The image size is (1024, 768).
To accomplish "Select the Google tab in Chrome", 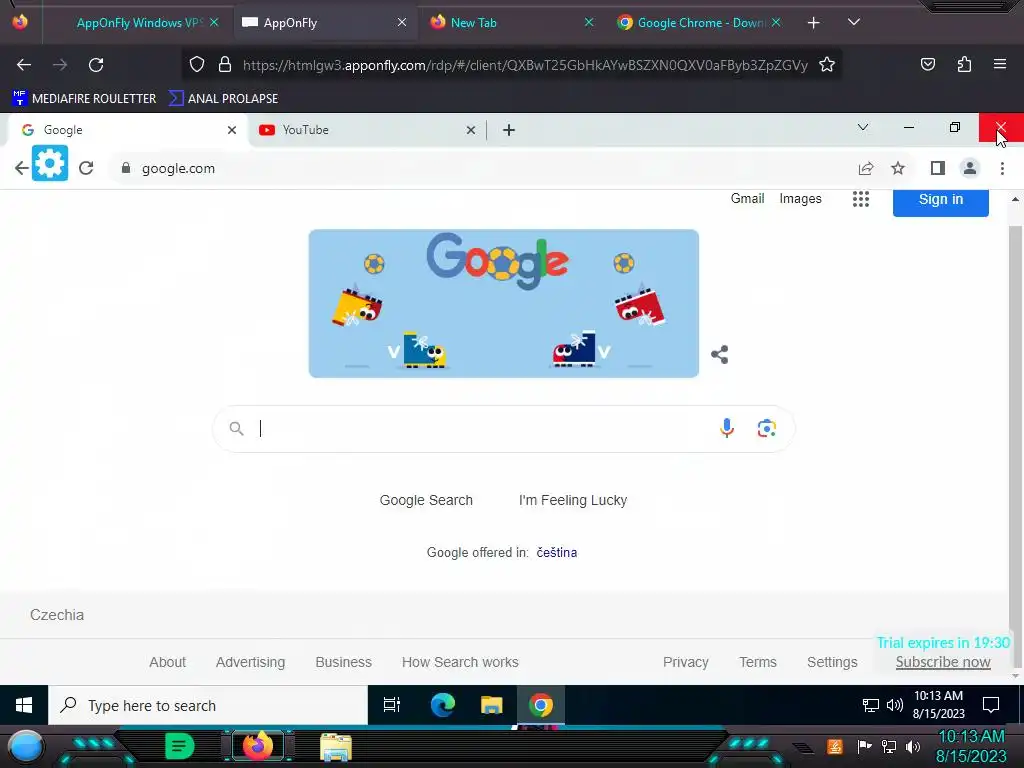I will pyautogui.click(x=124, y=130).
